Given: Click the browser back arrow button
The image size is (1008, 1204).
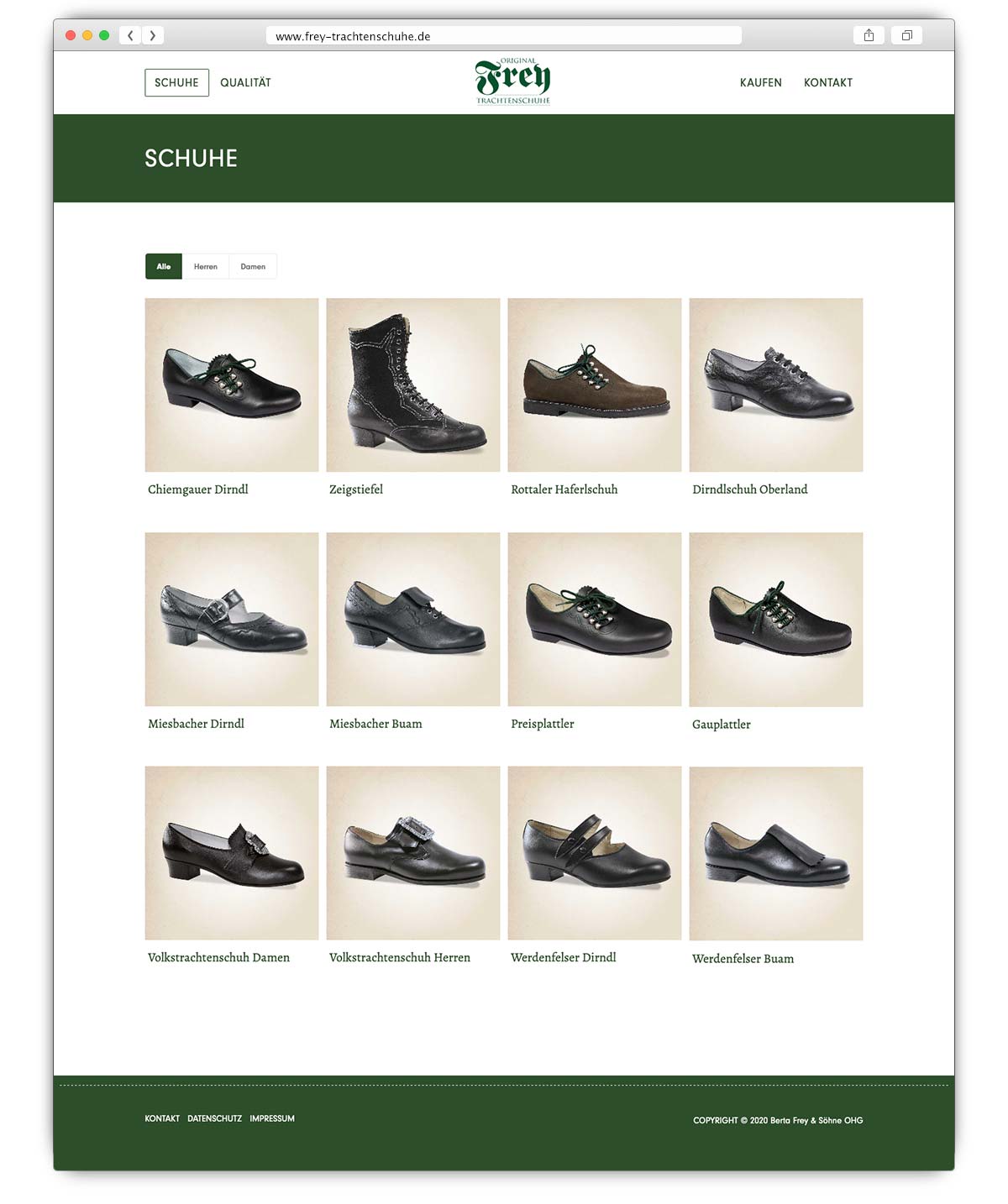Looking at the screenshot, I should pyautogui.click(x=130, y=35).
